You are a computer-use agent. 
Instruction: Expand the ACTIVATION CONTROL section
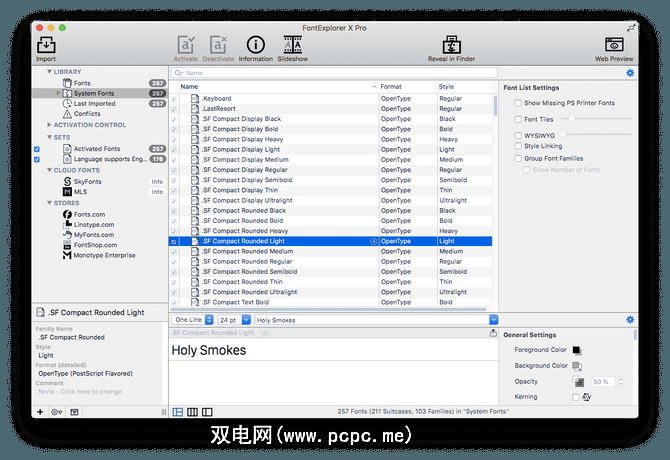coord(50,125)
